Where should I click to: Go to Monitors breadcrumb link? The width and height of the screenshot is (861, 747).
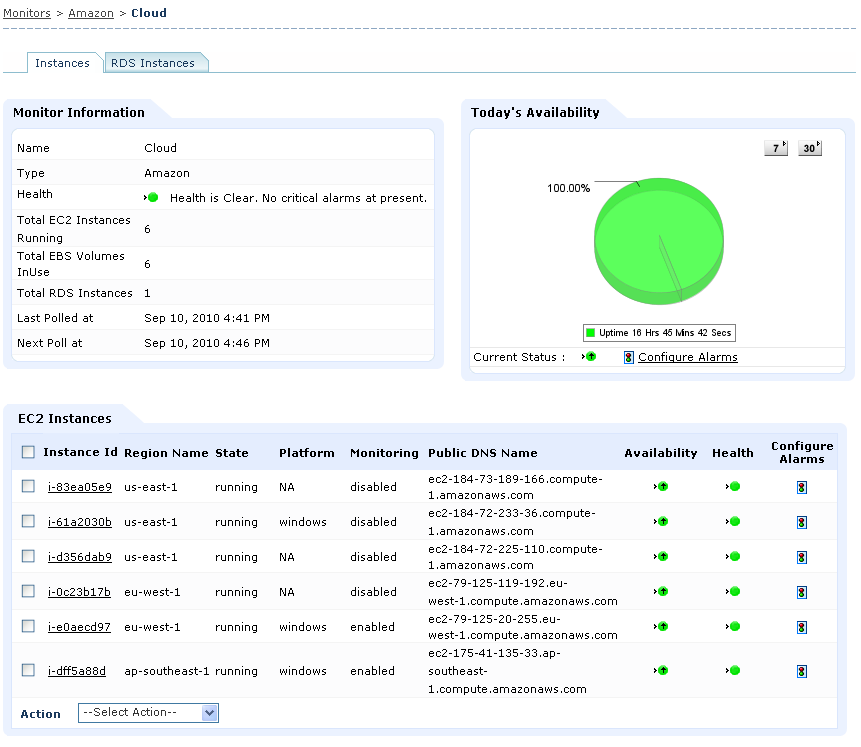tap(27, 13)
